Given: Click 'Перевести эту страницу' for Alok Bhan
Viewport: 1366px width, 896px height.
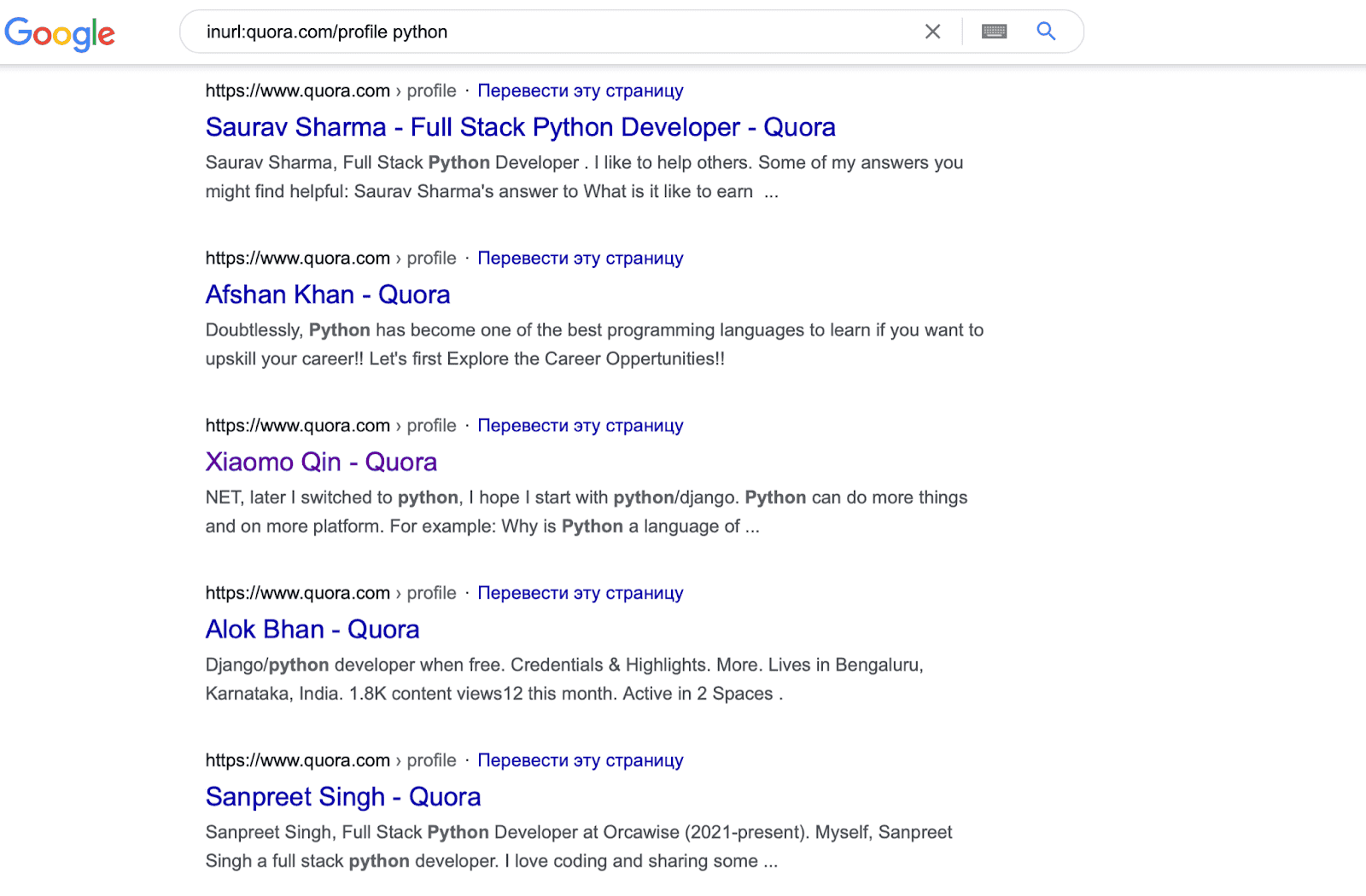Looking at the screenshot, I should coord(581,592).
